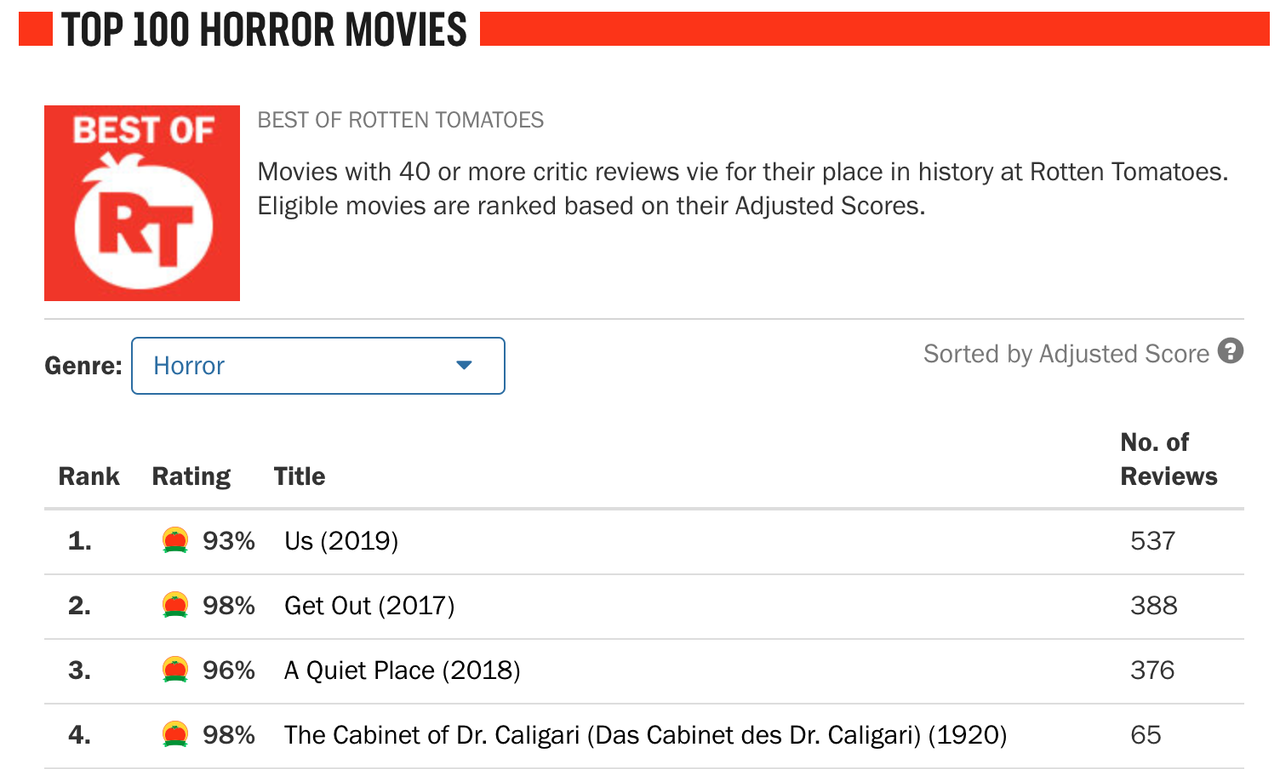1280x769 pixels.
Task: Click the certified fresh icon for Get Out
Action: (x=175, y=606)
